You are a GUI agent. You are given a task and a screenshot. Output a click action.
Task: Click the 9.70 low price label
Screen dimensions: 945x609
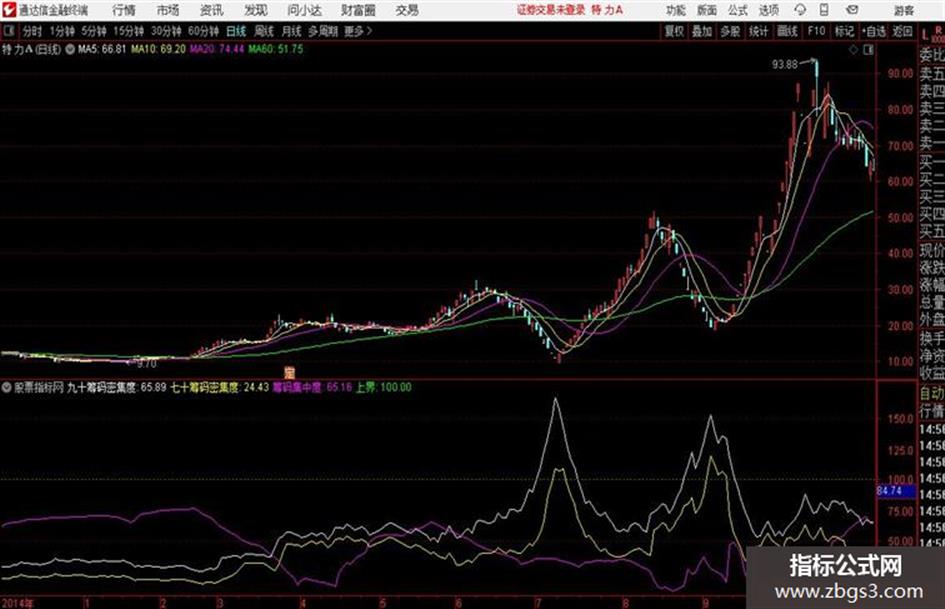146,364
